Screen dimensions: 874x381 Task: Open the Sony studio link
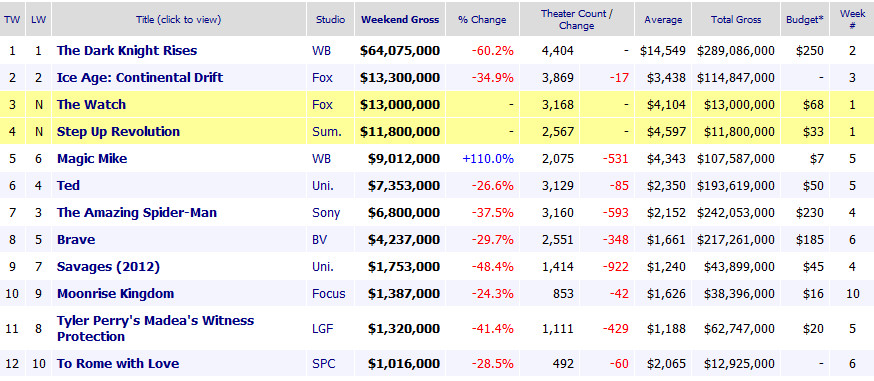click(326, 213)
